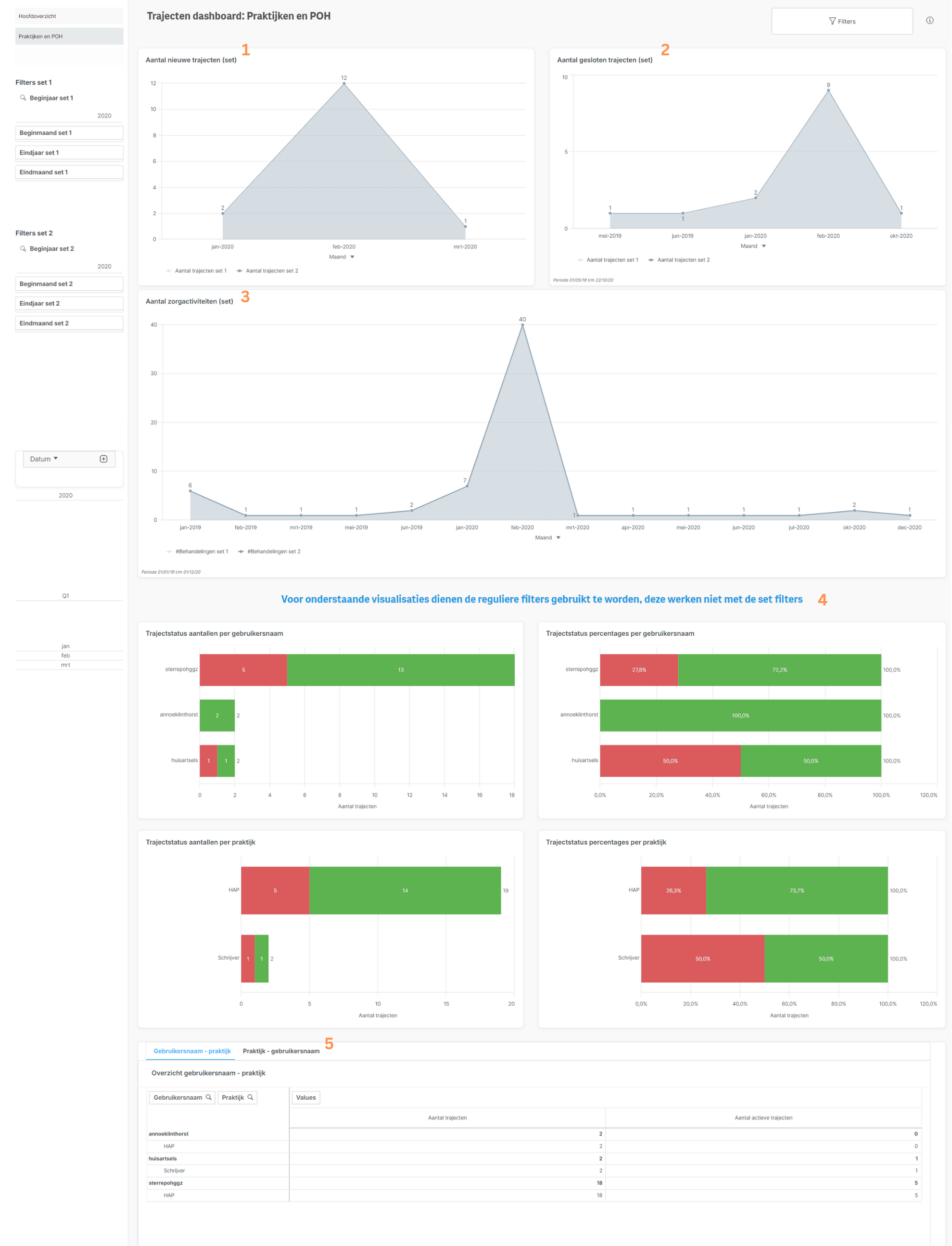Expand the Datum dropdown
This screenshot has width=952, height=1246.
tap(44, 459)
